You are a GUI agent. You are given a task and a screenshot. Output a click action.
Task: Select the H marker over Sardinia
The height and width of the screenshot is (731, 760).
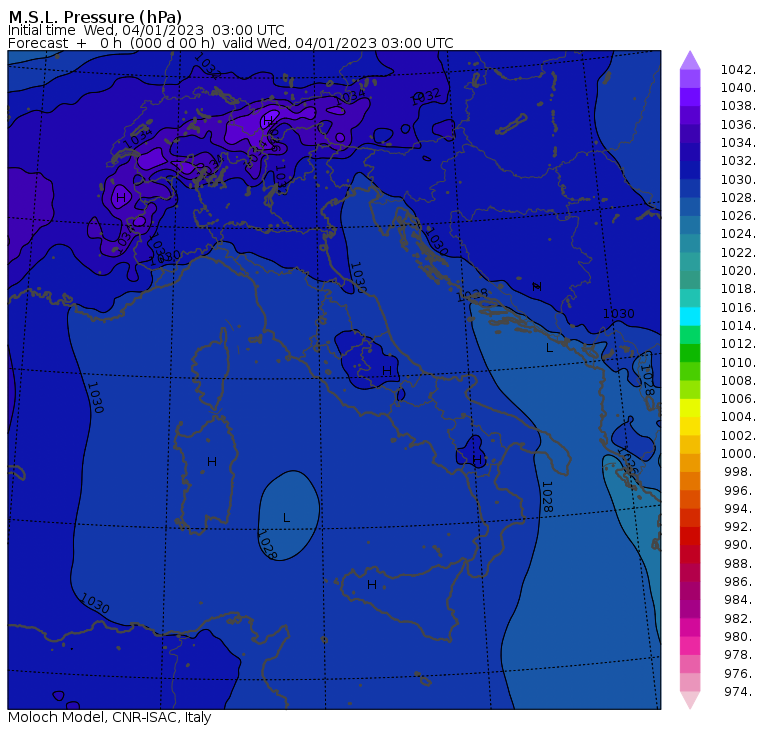point(212,461)
